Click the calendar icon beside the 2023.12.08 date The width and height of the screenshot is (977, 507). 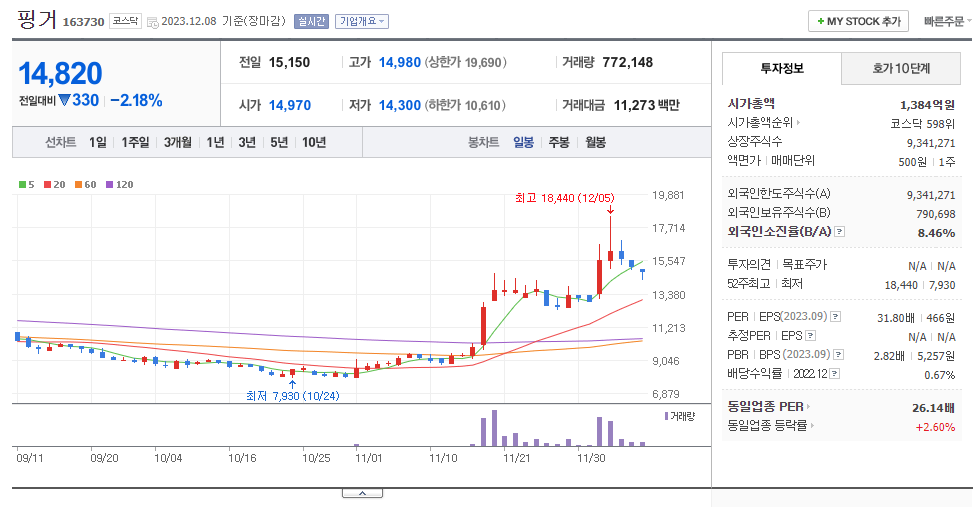click(x=153, y=22)
